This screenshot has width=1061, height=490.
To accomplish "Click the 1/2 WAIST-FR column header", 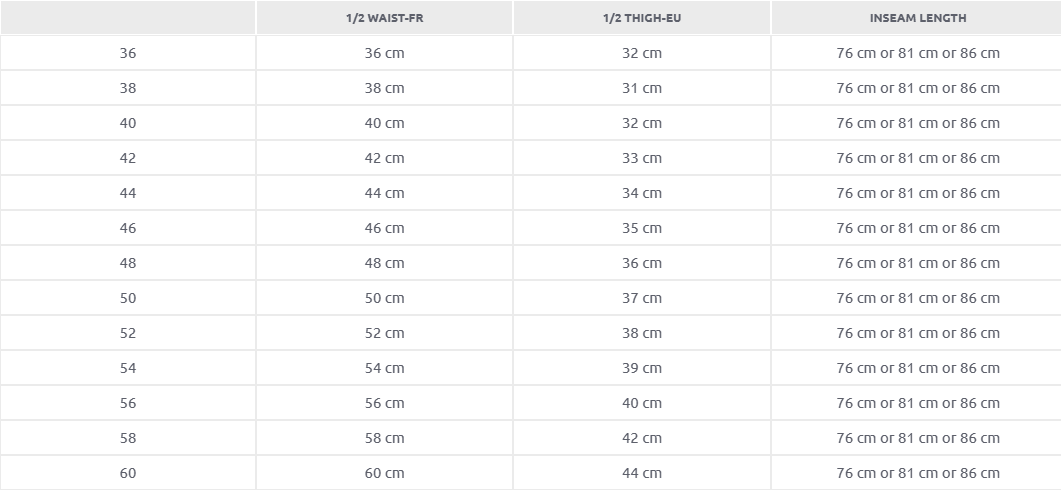I will tap(384, 18).
